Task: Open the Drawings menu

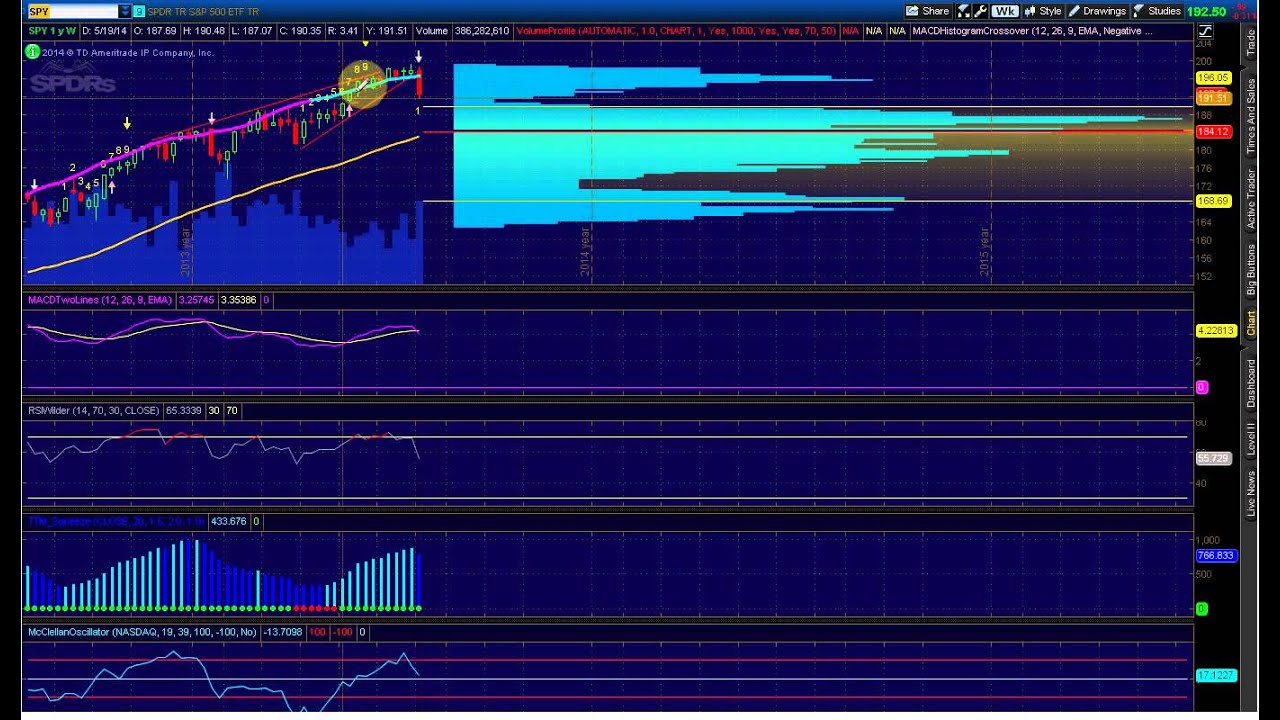Action: tap(1097, 11)
